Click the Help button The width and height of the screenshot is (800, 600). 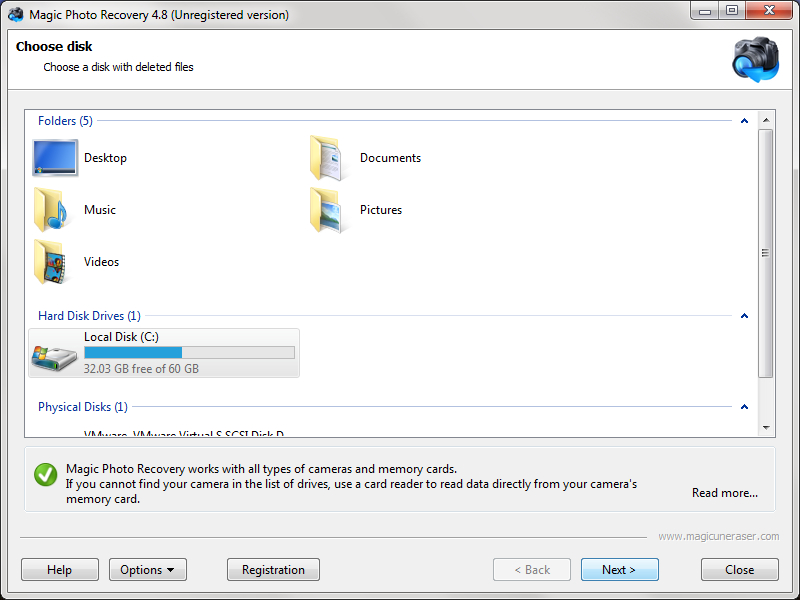coord(60,570)
